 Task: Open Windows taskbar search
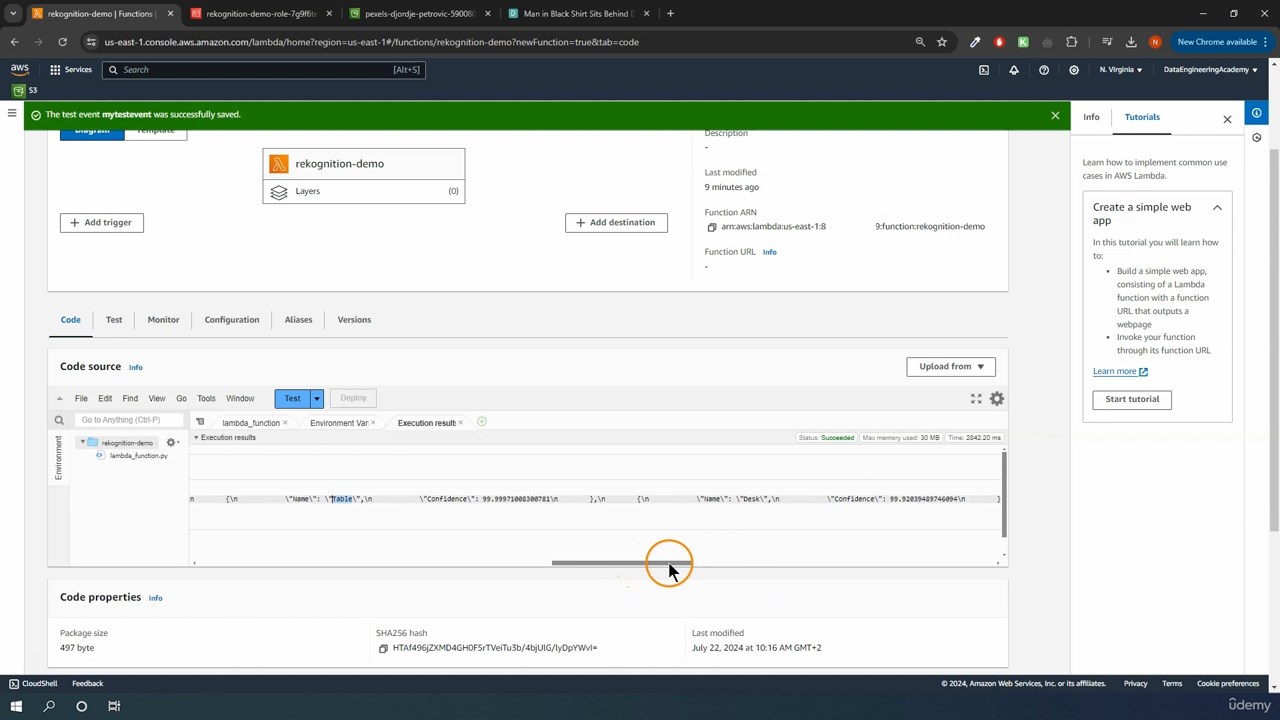(49, 706)
